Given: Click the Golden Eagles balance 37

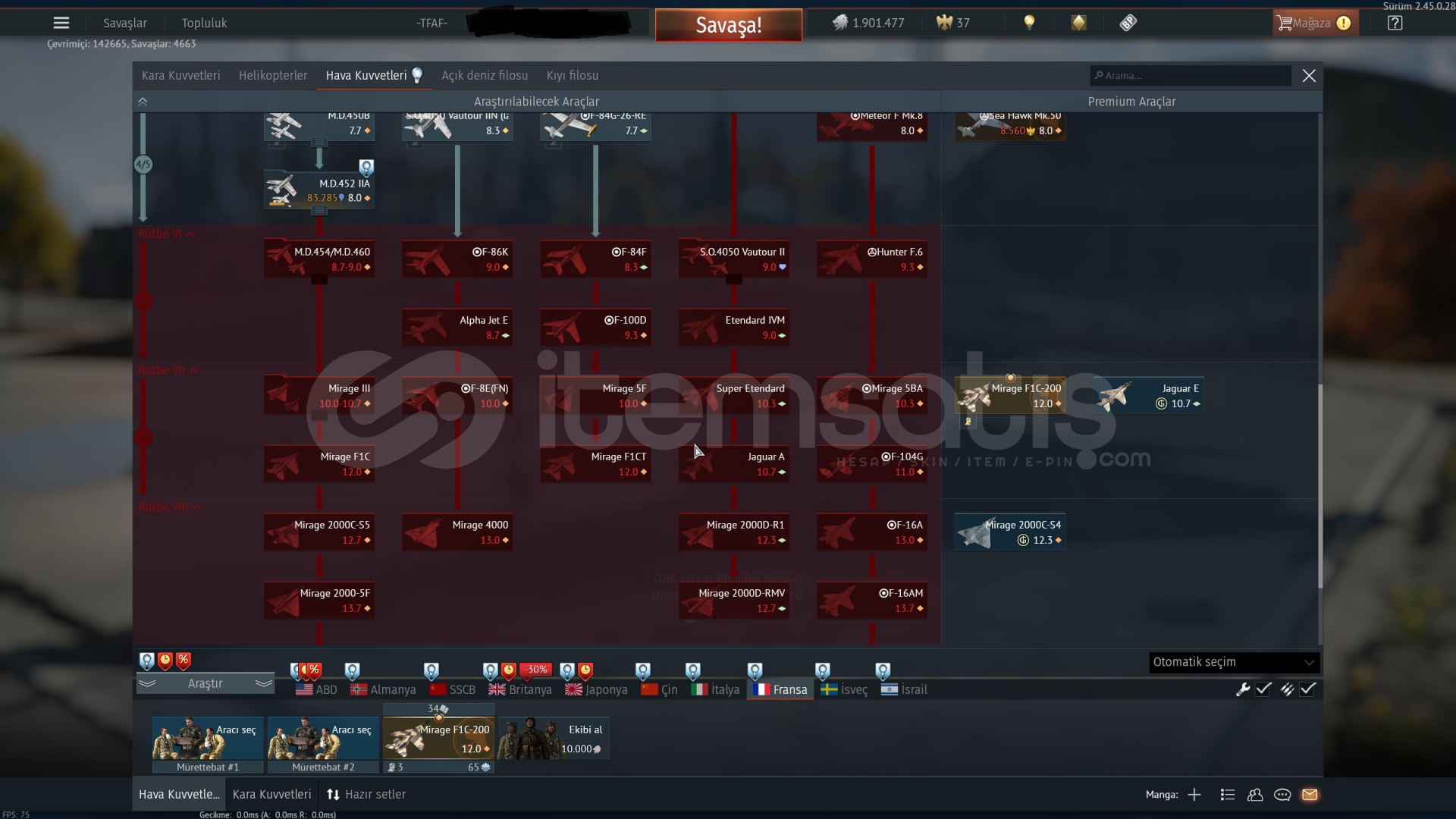Looking at the screenshot, I should click(x=953, y=23).
